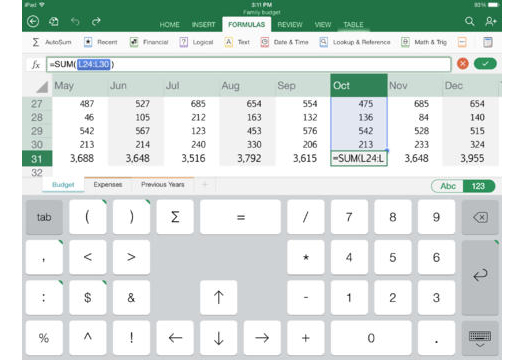Switch to the REVIEW ribbon tab
The image size is (525, 360).
(290, 25)
